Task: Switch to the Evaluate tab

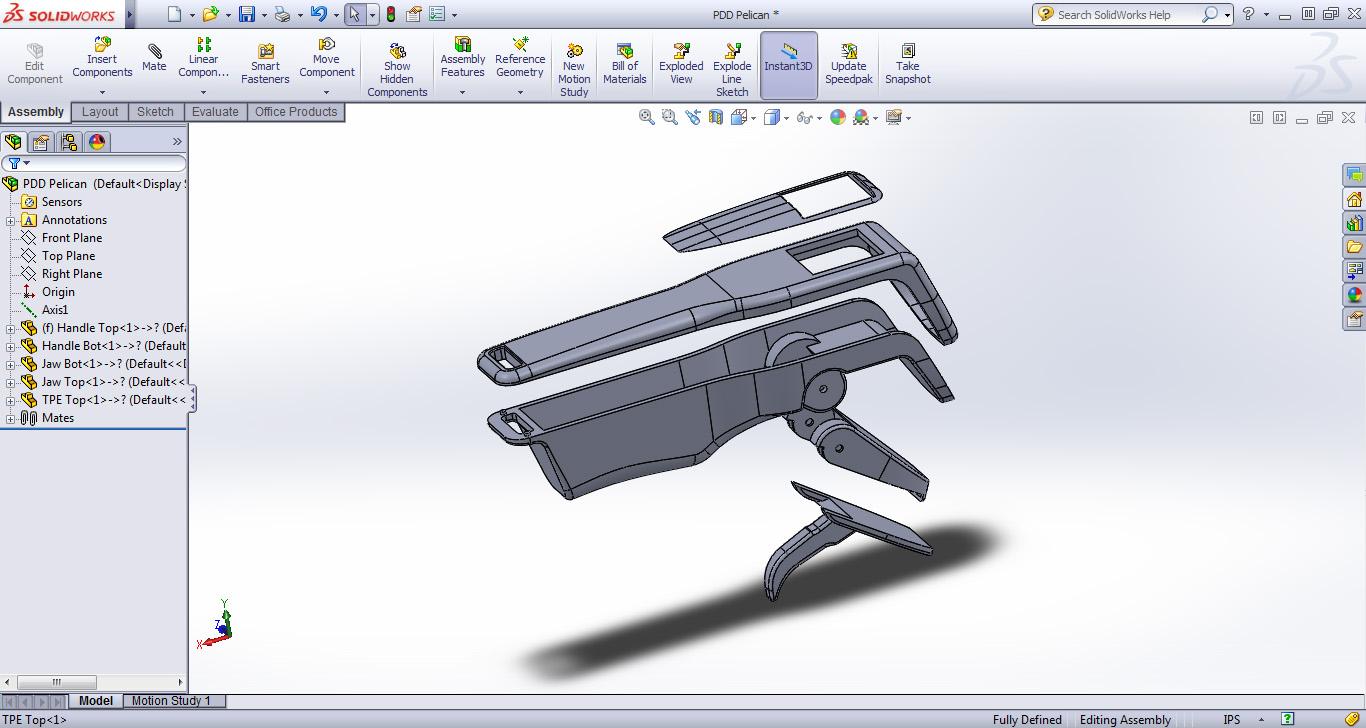Action: tap(215, 112)
